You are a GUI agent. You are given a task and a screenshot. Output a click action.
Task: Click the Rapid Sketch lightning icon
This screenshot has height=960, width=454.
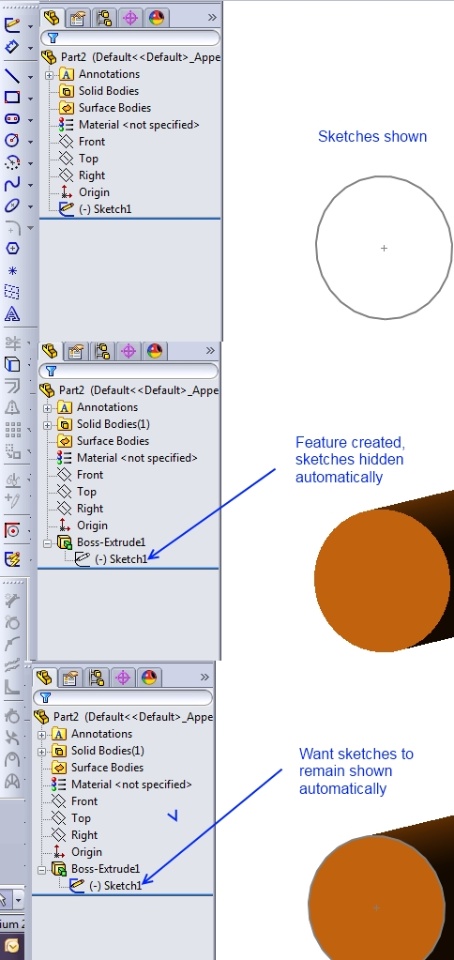coord(12,560)
